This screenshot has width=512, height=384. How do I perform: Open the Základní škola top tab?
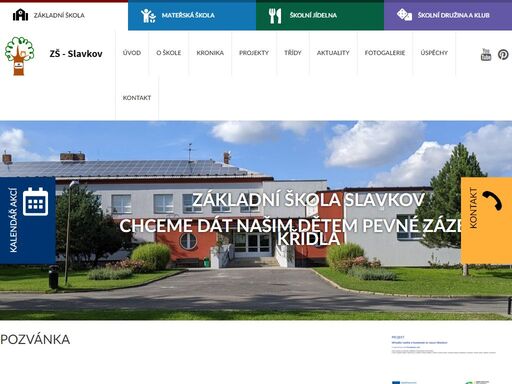pos(64,16)
